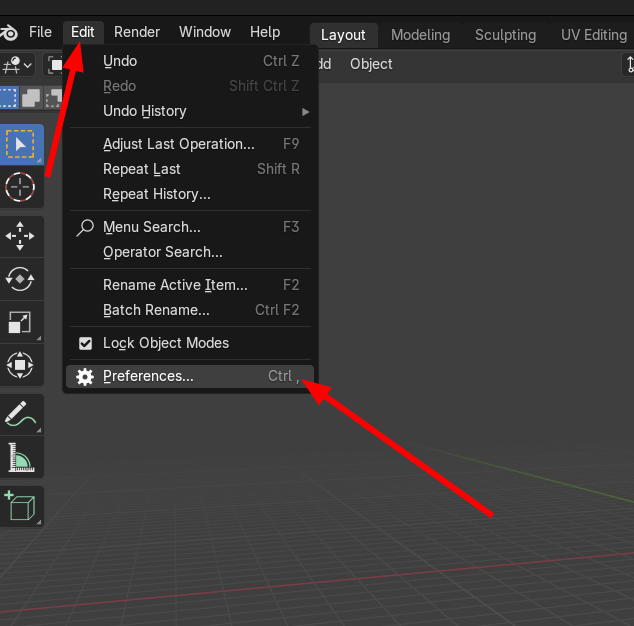Select the Add Cube tool
The image size is (634, 626).
click(20, 506)
